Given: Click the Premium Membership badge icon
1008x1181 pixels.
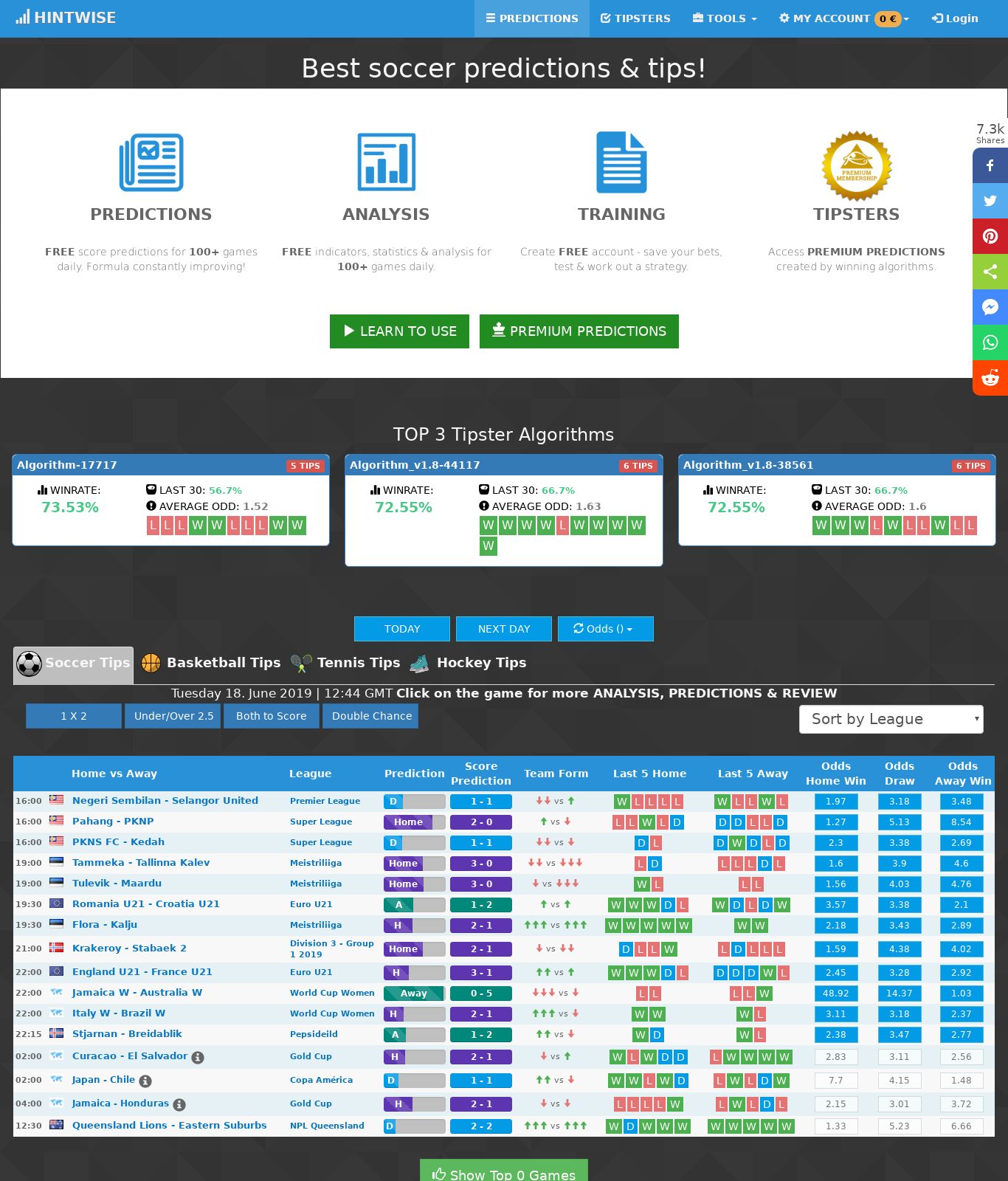Looking at the screenshot, I should (857, 166).
